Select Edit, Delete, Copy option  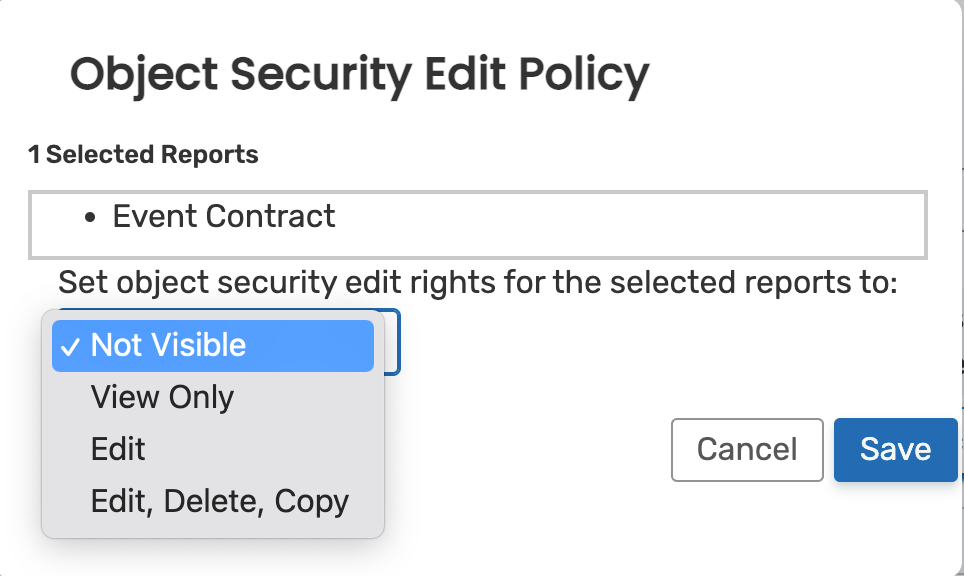(219, 501)
